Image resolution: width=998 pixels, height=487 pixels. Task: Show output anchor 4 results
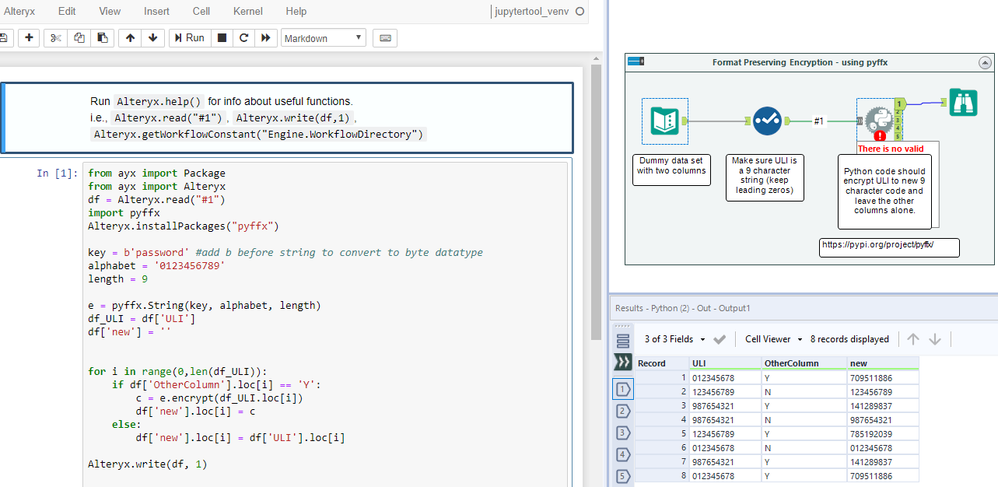[x=622, y=455]
